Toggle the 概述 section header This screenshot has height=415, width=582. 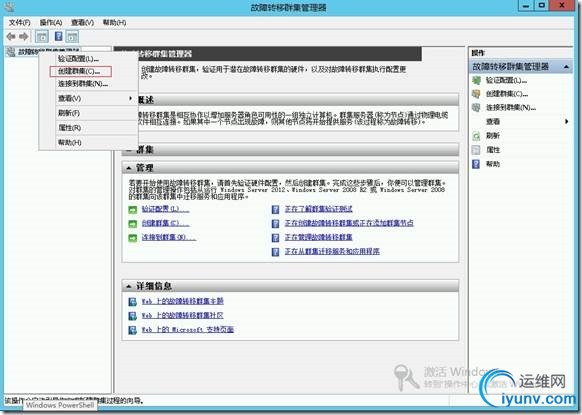point(290,99)
